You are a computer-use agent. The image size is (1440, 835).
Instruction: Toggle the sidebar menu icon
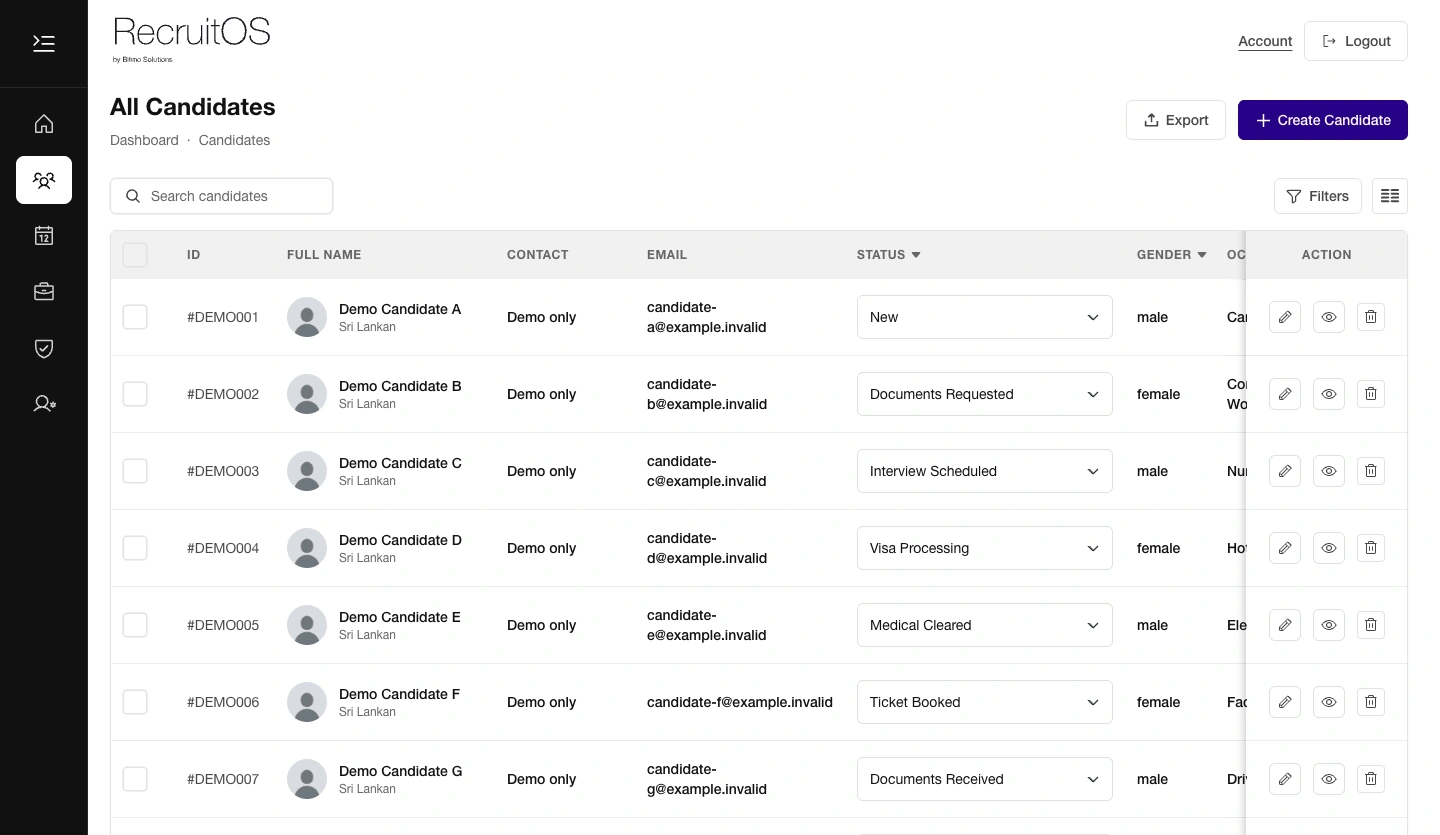[44, 43]
